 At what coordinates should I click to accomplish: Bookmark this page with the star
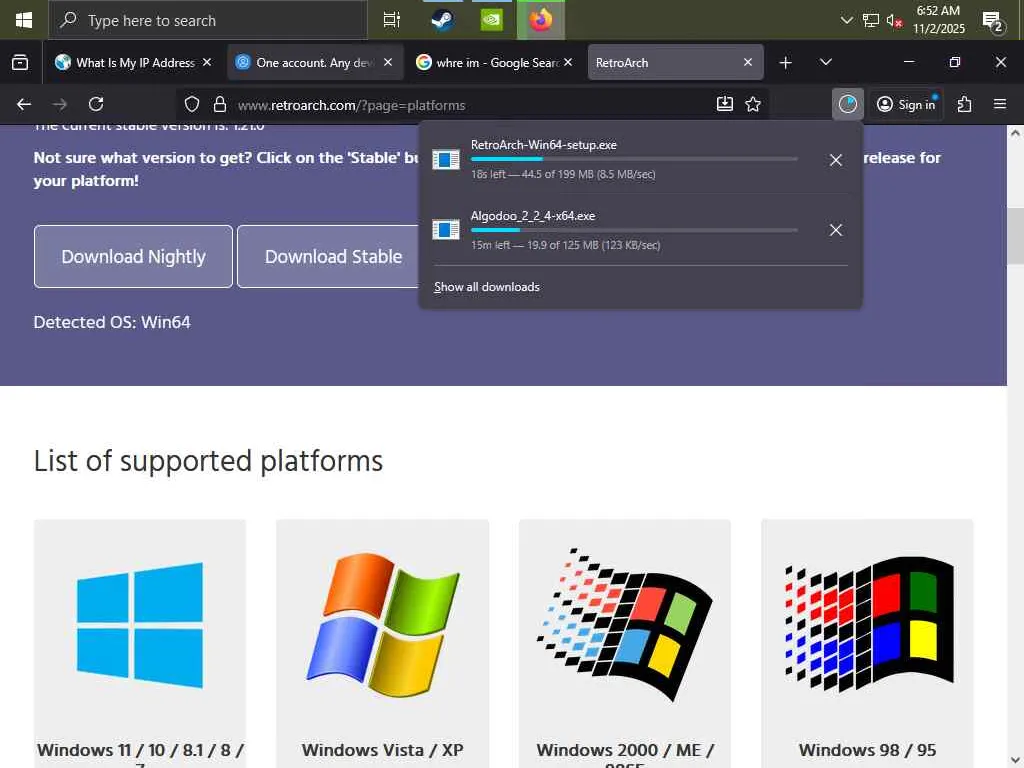pyautogui.click(x=753, y=104)
